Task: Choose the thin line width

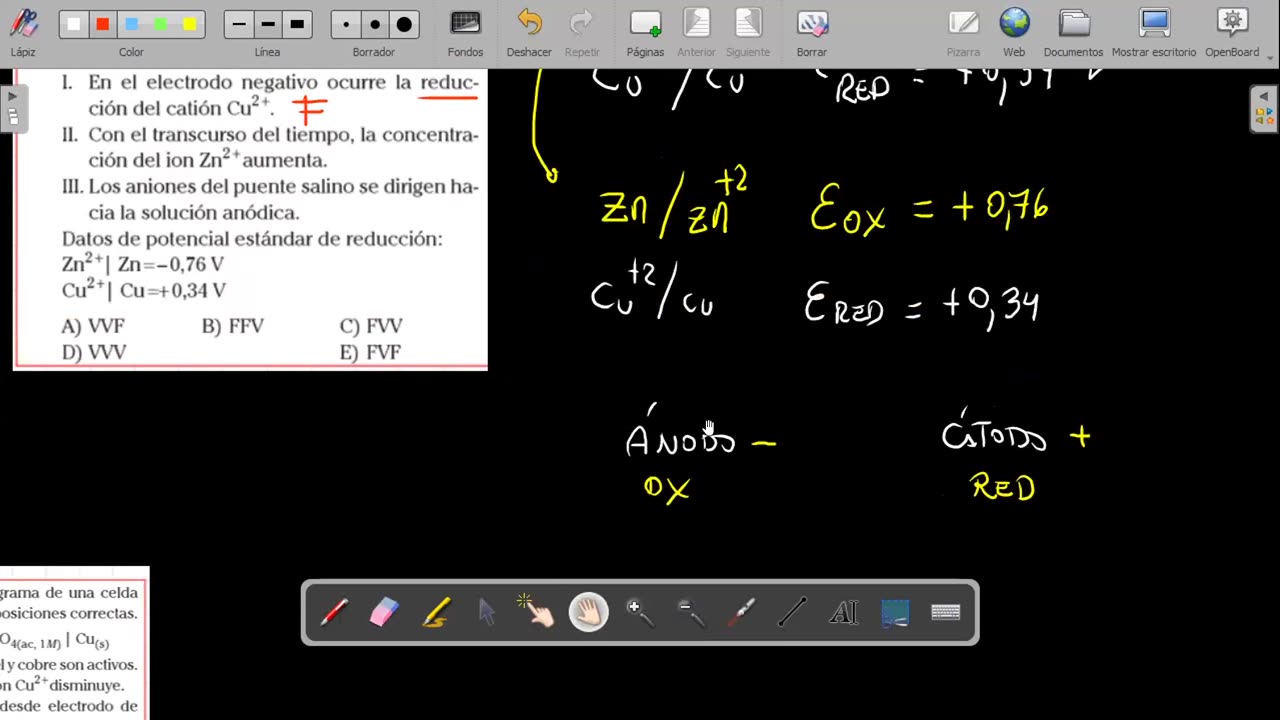Action: click(x=238, y=24)
